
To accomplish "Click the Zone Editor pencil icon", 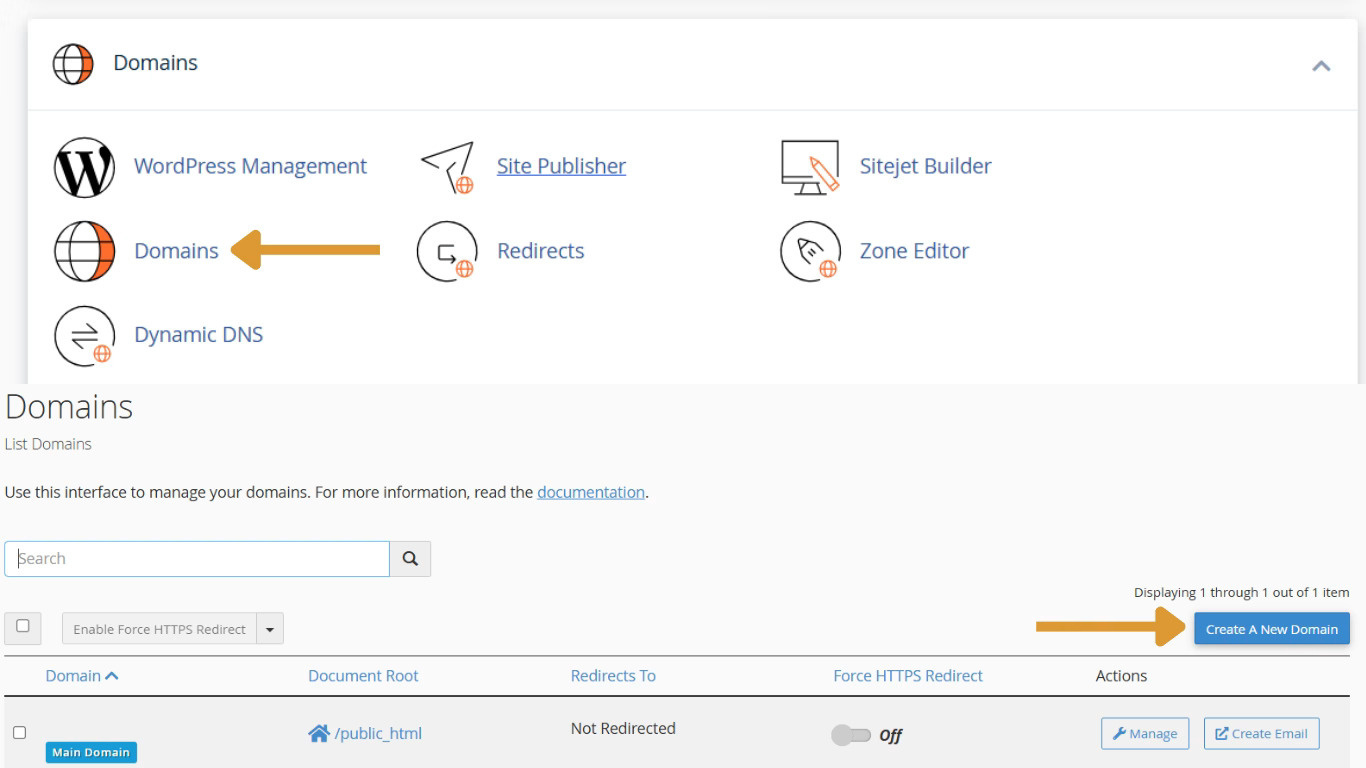I will point(810,251).
